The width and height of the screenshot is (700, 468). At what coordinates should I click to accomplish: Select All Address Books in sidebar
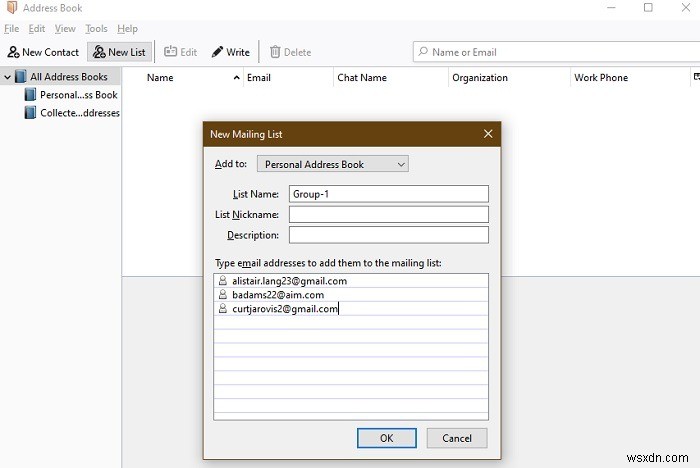coord(61,77)
